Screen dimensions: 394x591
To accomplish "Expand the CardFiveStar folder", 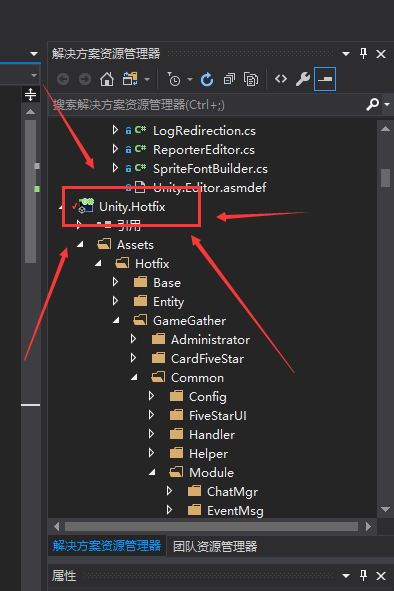I will 133,358.
